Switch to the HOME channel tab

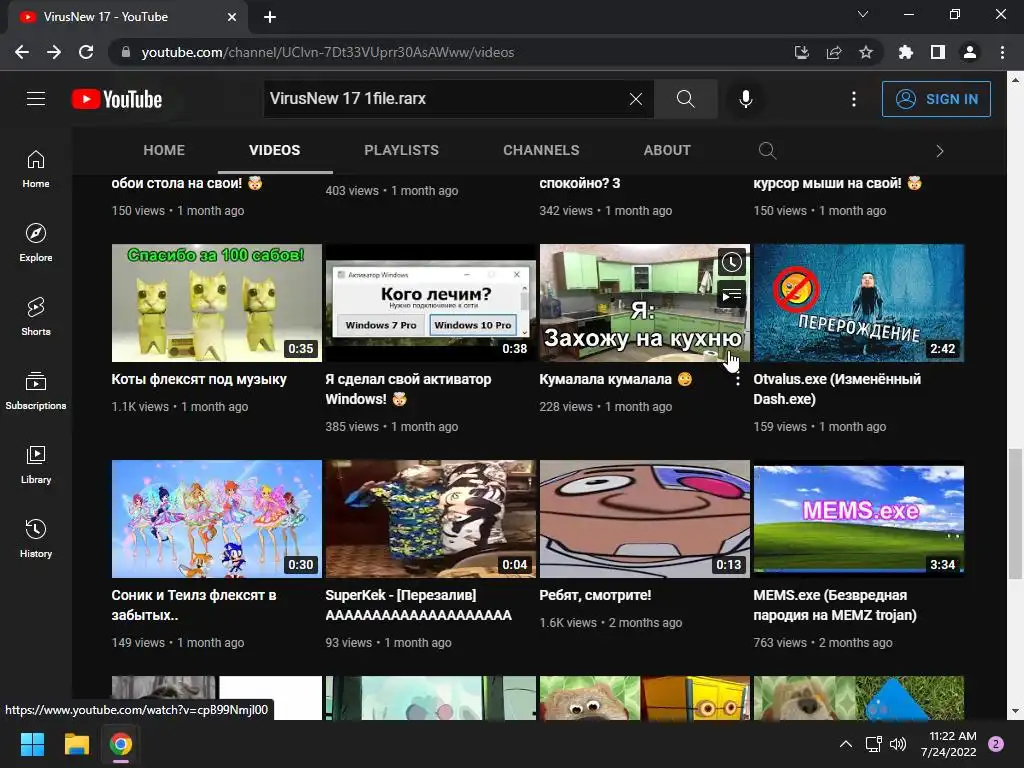point(164,150)
